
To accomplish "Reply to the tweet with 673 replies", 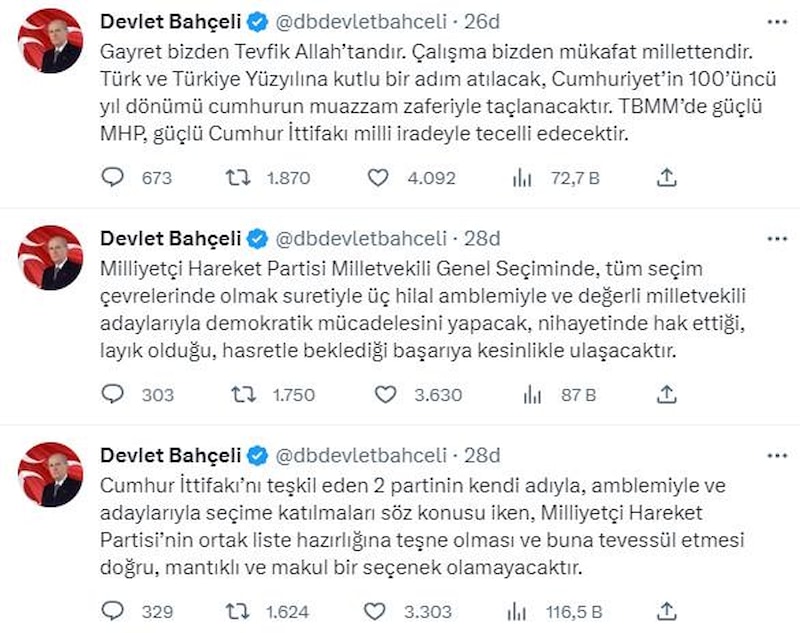I will 114,178.
